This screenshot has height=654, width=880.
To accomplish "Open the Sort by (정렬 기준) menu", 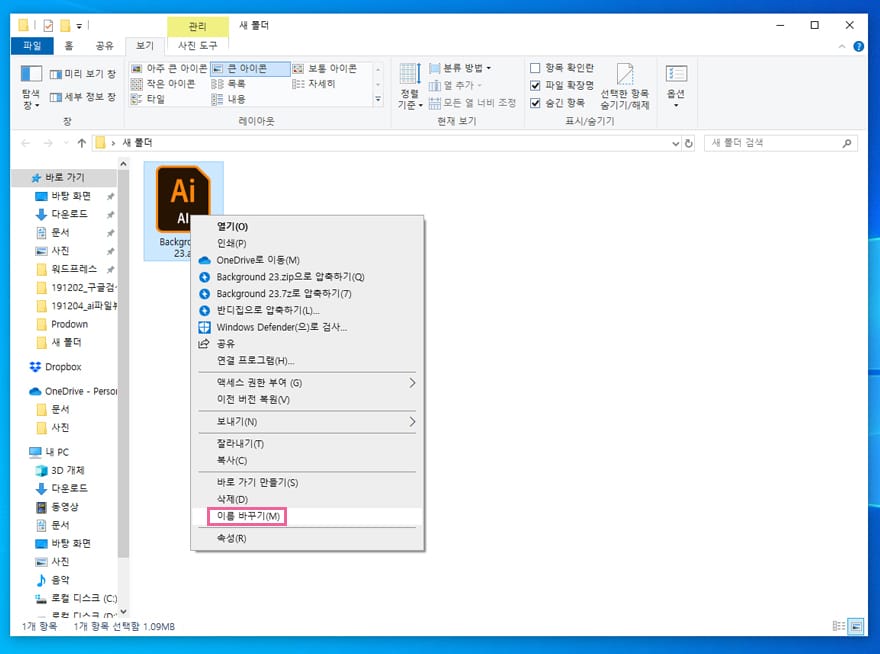I will click(410, 86).
